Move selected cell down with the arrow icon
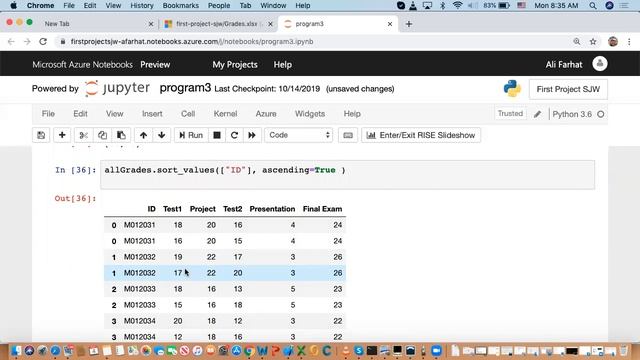640x360 pixels. (162, 135)
